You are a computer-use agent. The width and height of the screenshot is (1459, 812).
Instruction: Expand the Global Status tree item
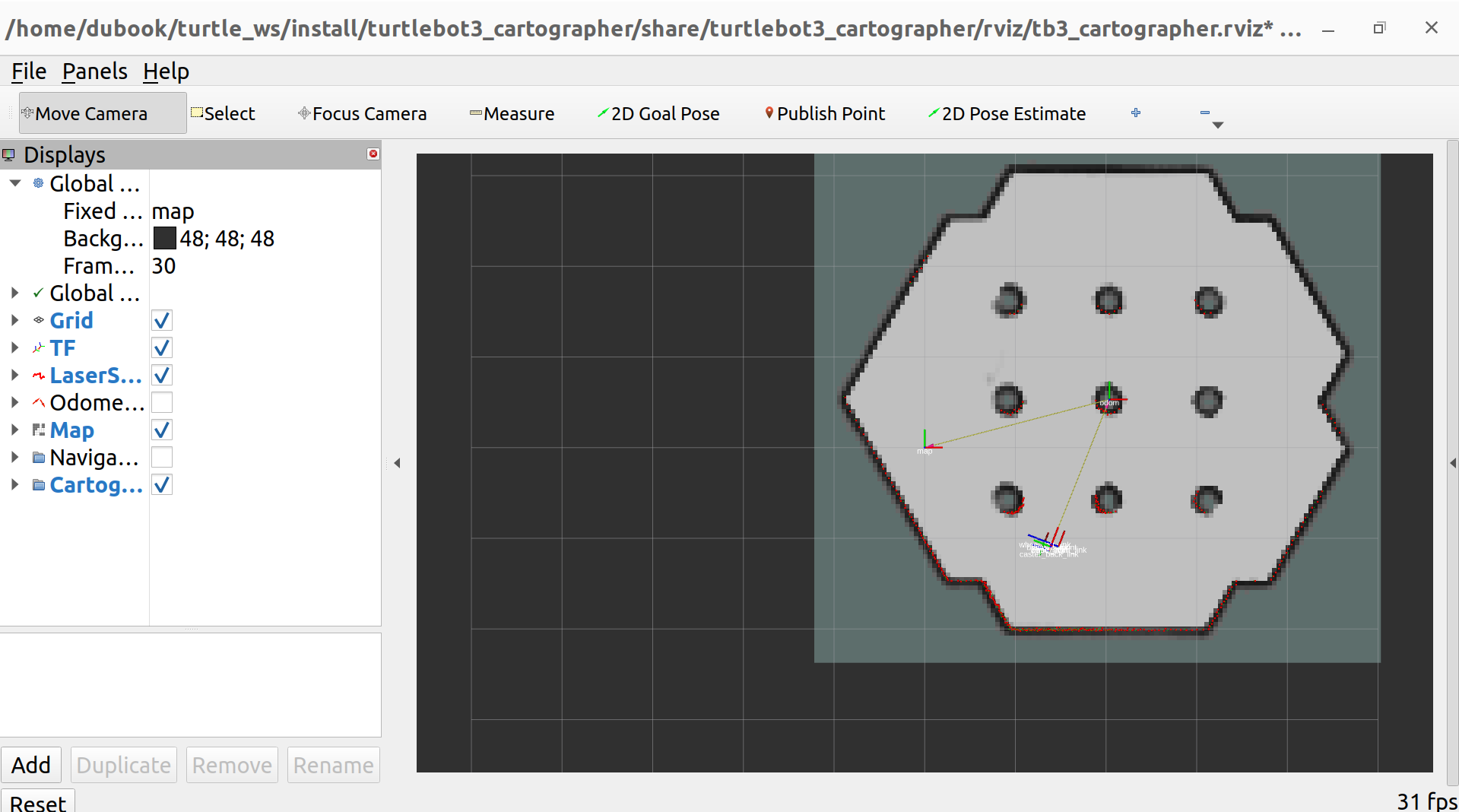(x=15, y=293)
